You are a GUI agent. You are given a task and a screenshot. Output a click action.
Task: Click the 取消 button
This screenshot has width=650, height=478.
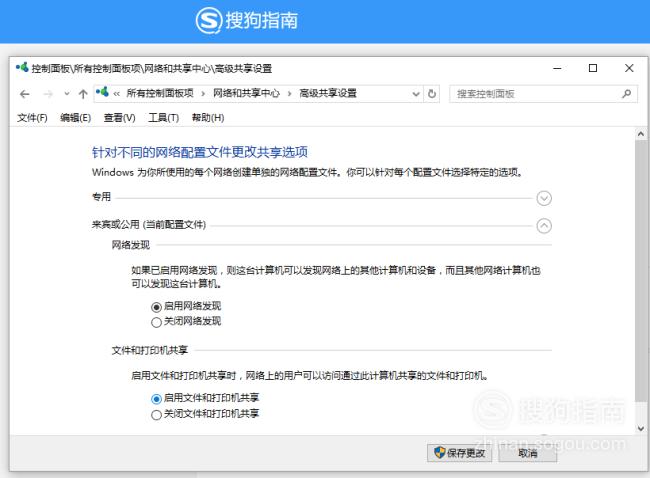527,453
